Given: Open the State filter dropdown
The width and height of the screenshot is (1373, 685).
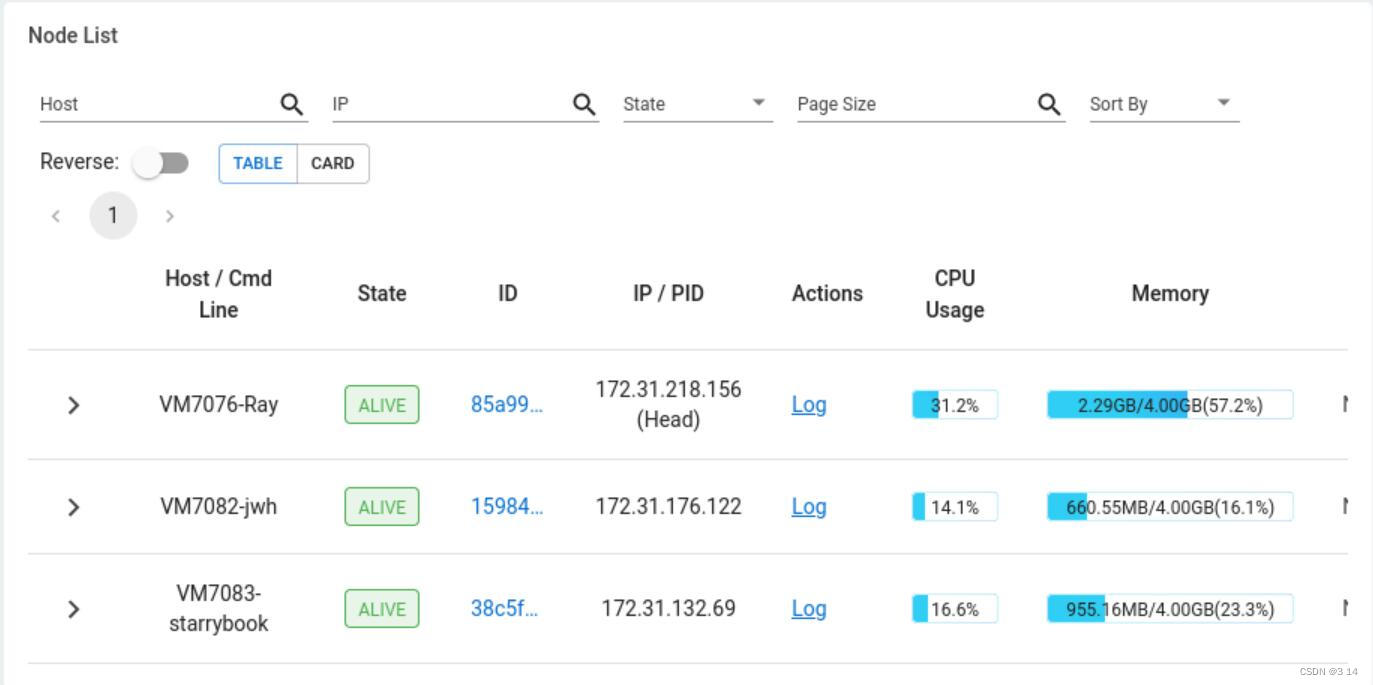Looking at the screenshot, I should (757, 103).
